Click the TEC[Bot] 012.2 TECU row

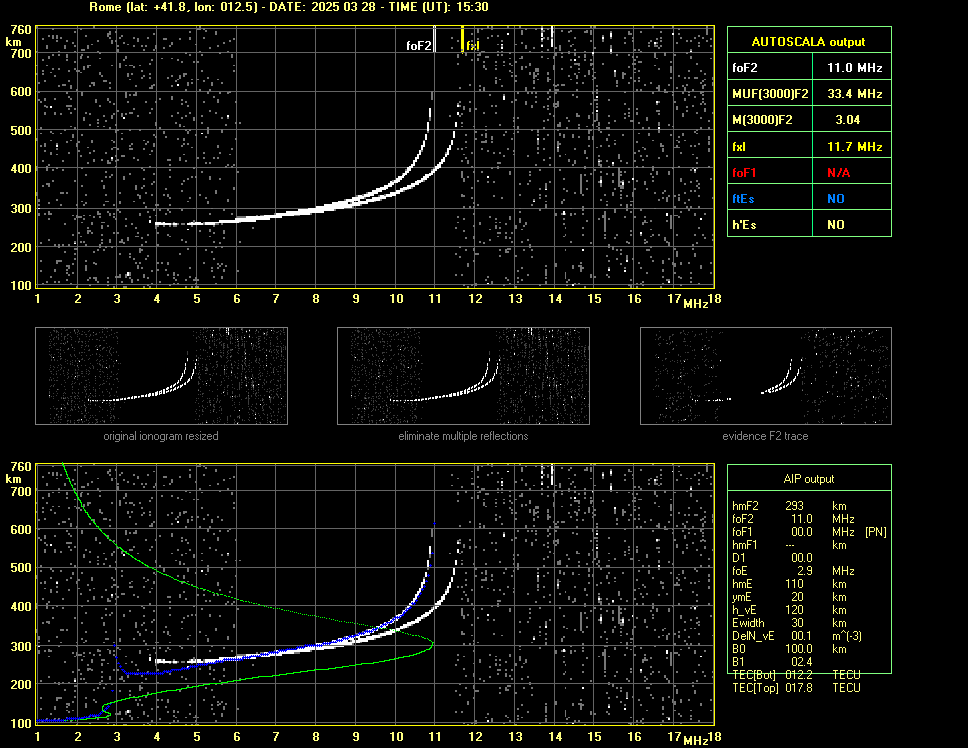[796, 675]
